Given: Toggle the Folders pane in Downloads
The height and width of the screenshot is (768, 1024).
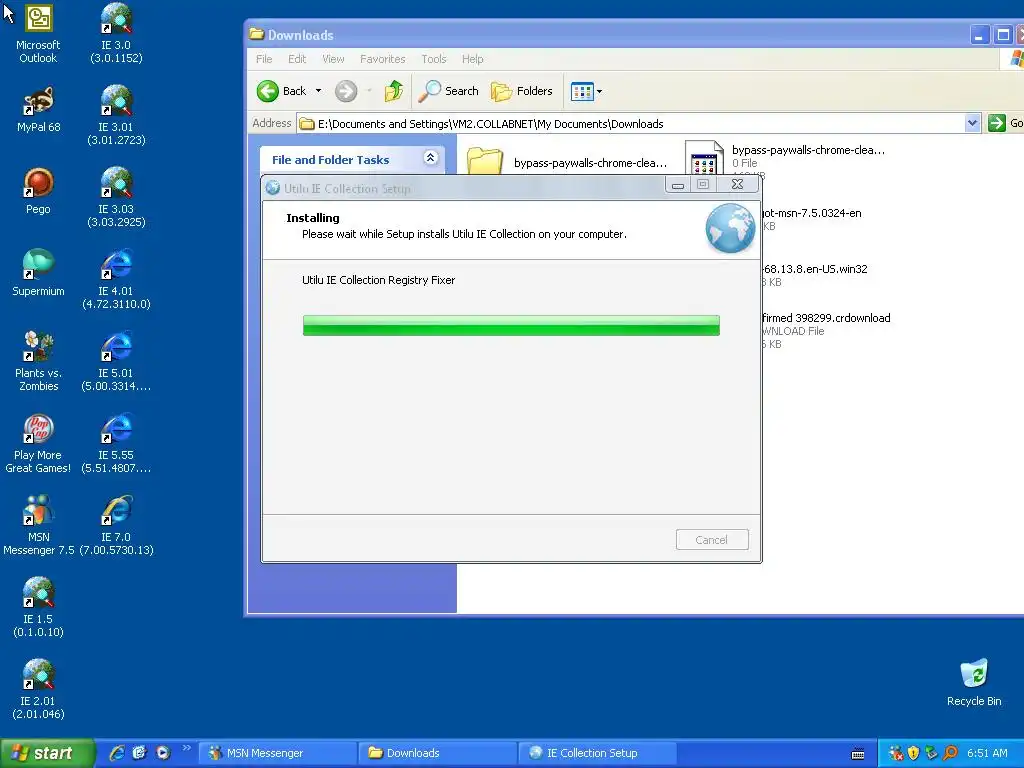Looking at the screenshot, I should coord(522,91).
